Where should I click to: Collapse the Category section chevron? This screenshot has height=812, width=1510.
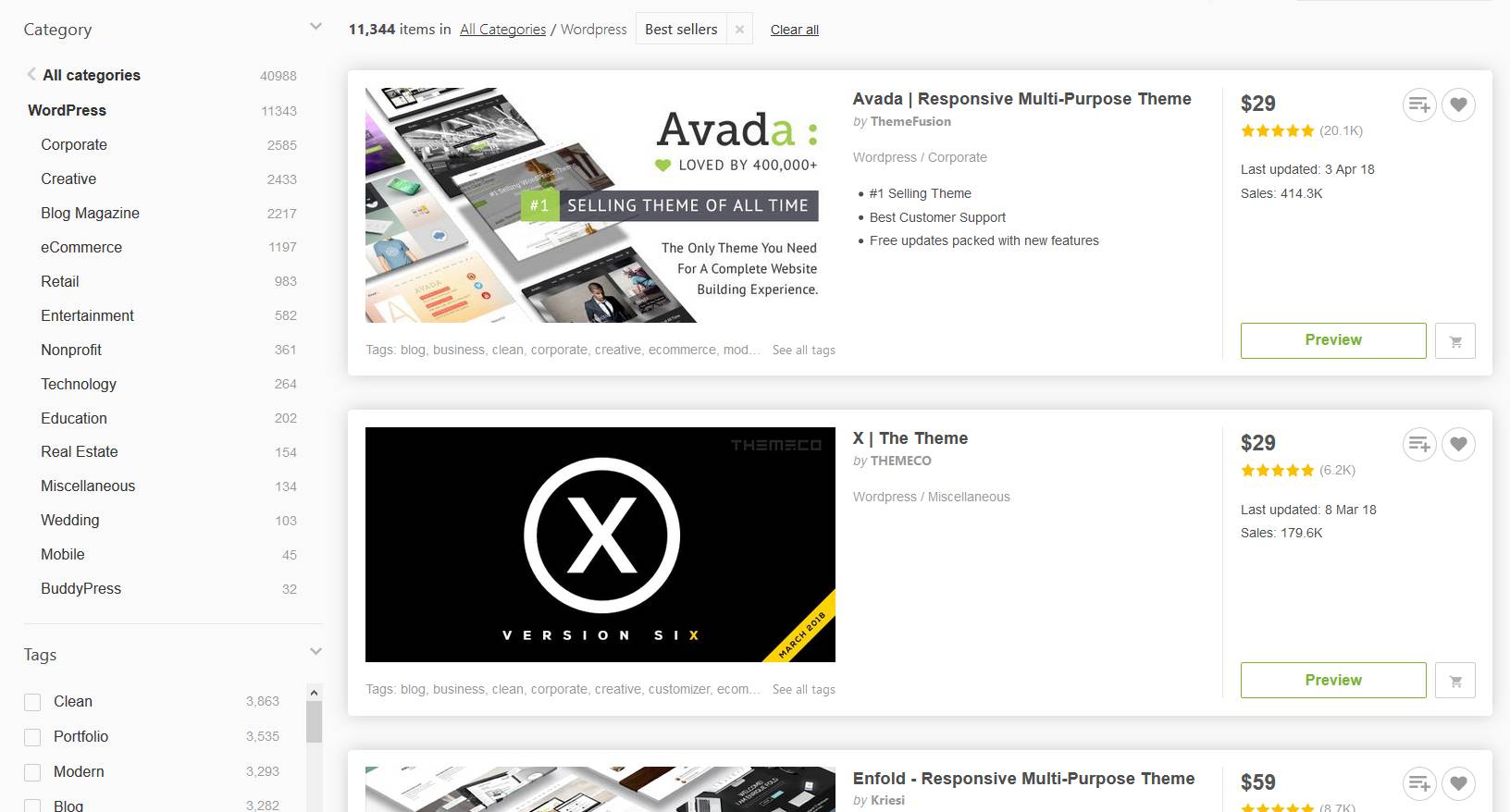tap(316, 27)
